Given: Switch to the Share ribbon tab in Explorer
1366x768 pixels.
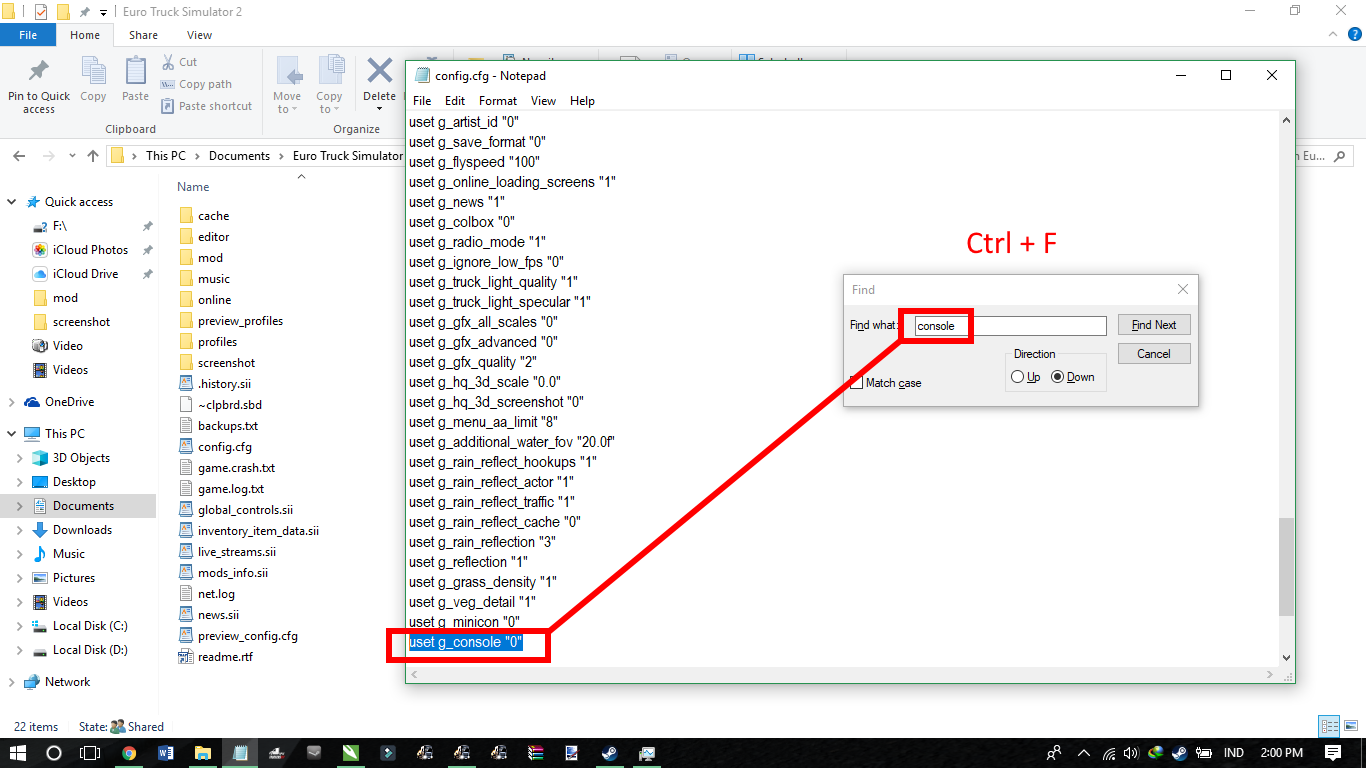Looking at the screenshot, I should point(143,35).
